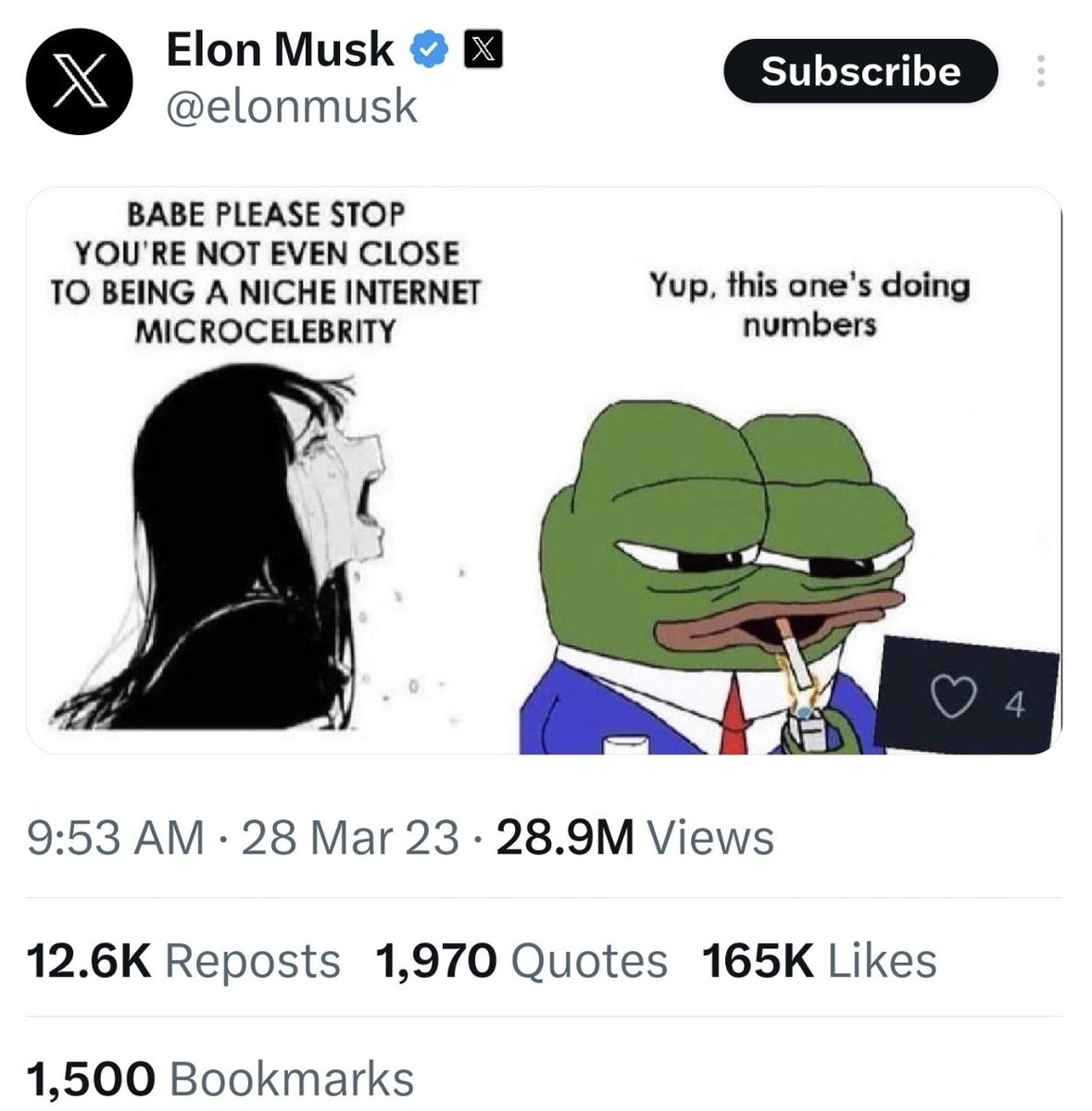Screen dimensions: 1092x1111
Task: View the 28.9M Views analytics
Action: point(635,838)
